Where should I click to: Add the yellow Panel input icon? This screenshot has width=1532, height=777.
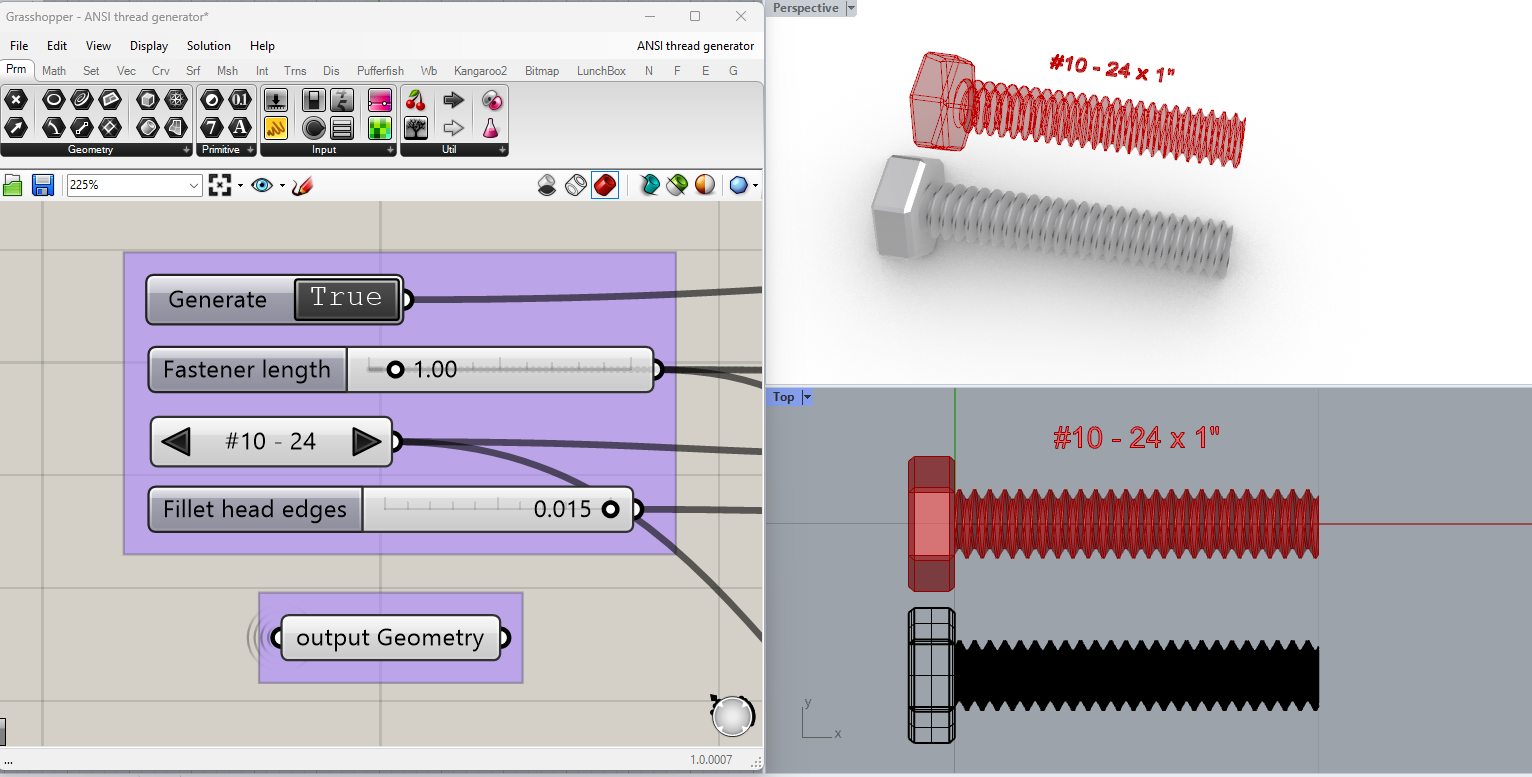pos(276,127)
